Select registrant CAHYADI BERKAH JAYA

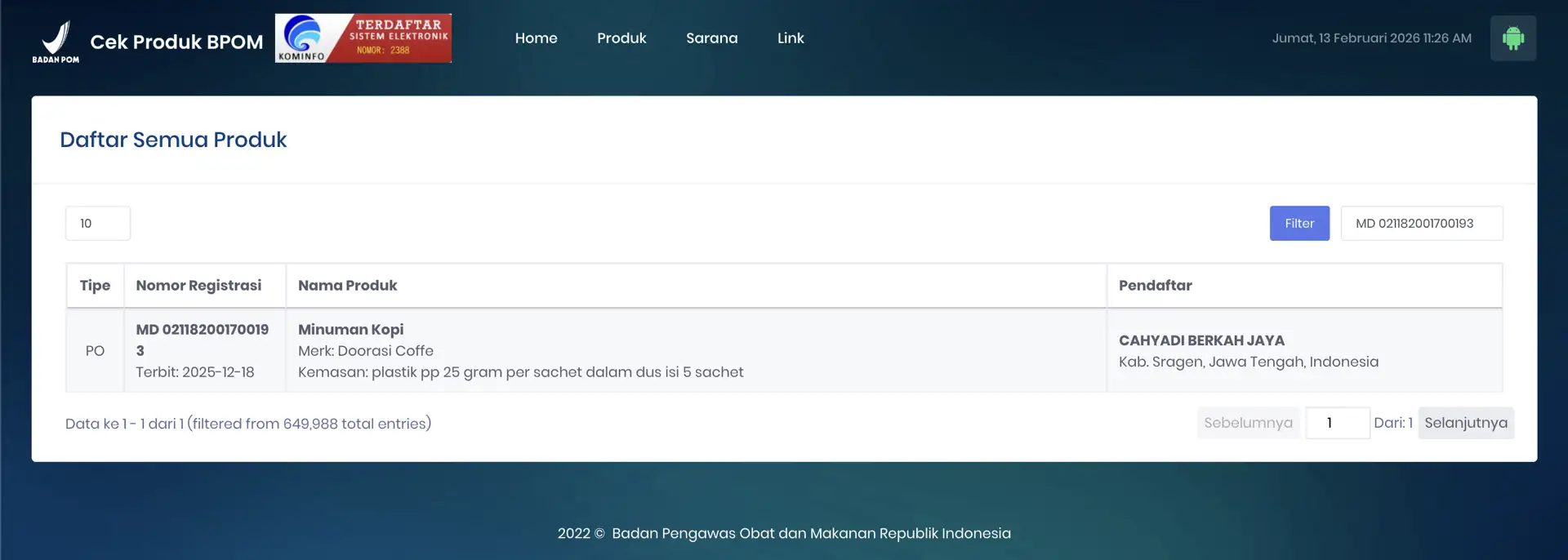1201,340
